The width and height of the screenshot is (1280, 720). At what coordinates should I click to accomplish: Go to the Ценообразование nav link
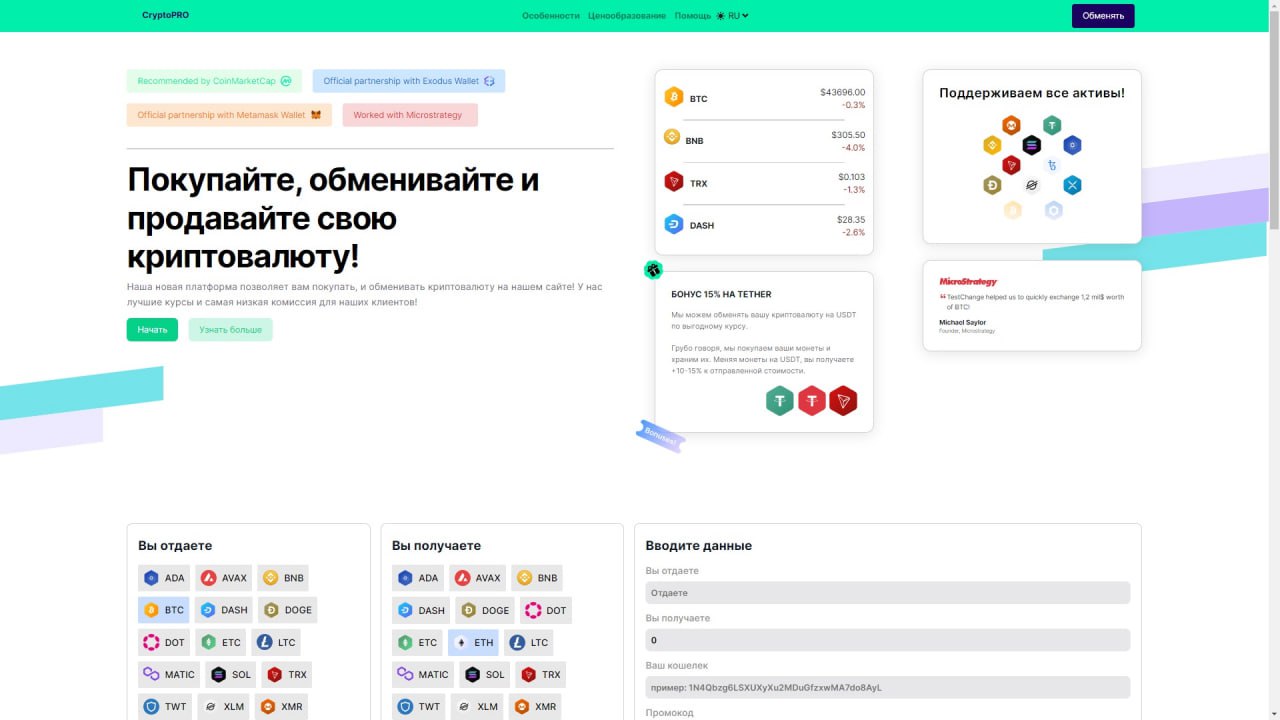coord(626,16)
